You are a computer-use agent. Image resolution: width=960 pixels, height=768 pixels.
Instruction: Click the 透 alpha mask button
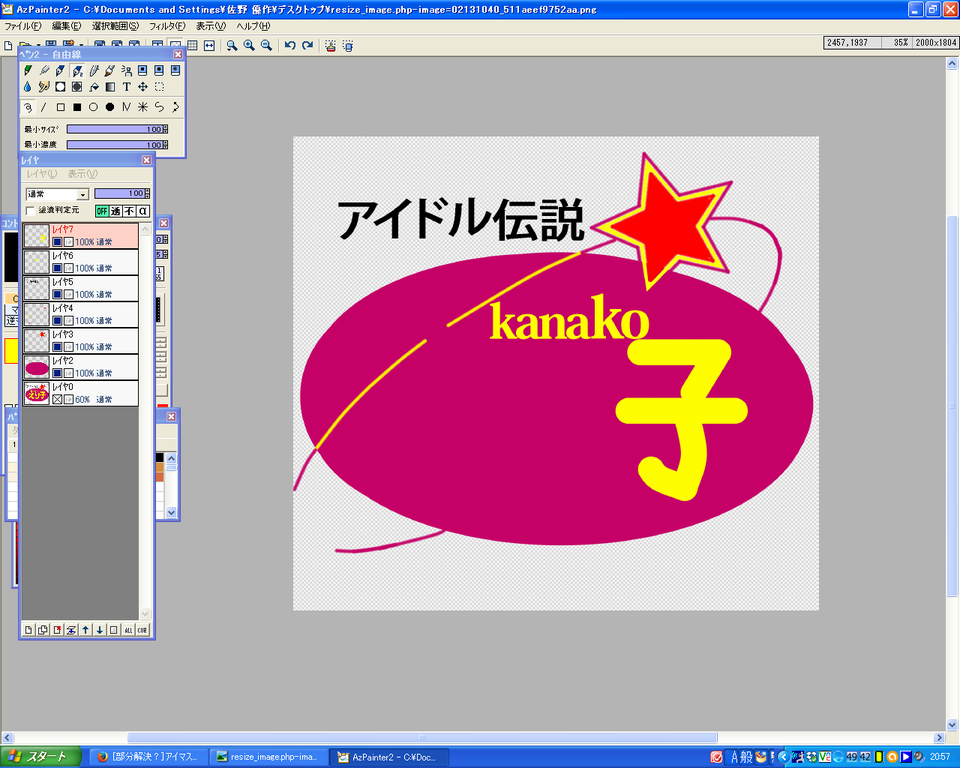click(116, 211)
